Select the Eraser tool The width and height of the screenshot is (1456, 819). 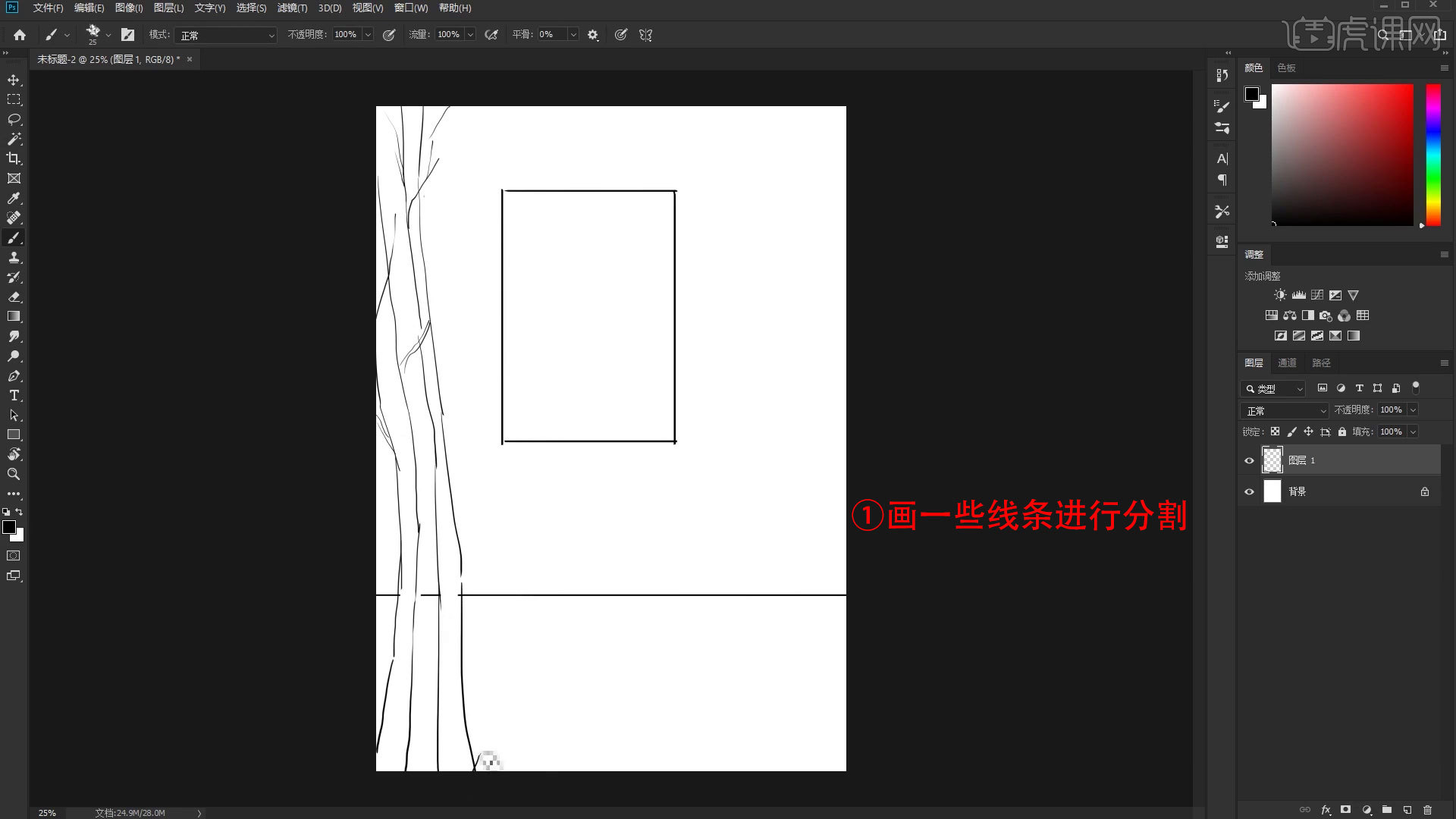pos(14,297)
